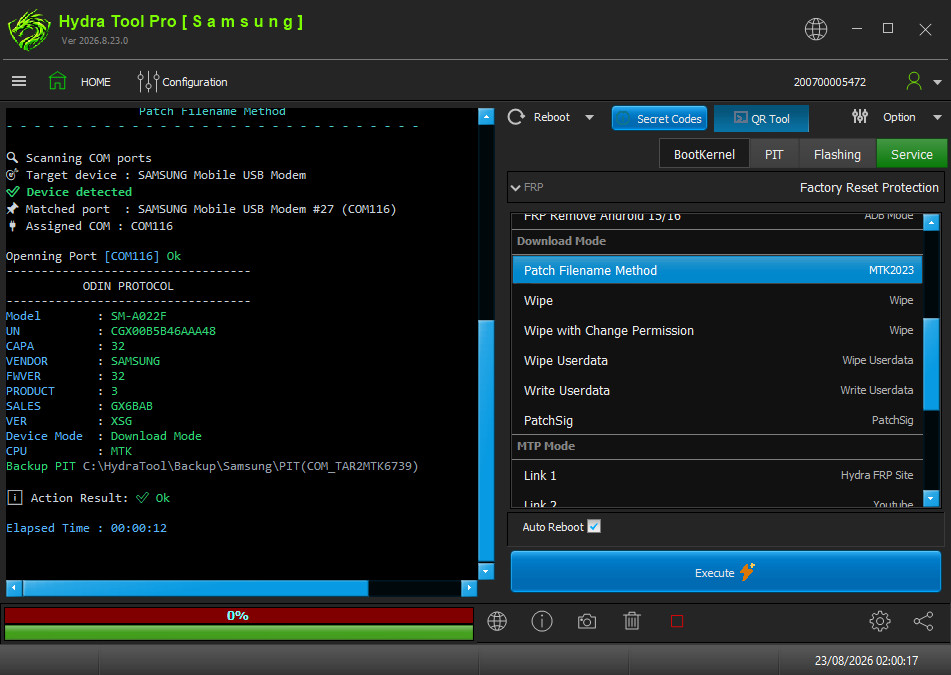The width and height of the screenshot is (951, 675).
Task: Click the pin icon beside Matched port
Action: (12, 209)
